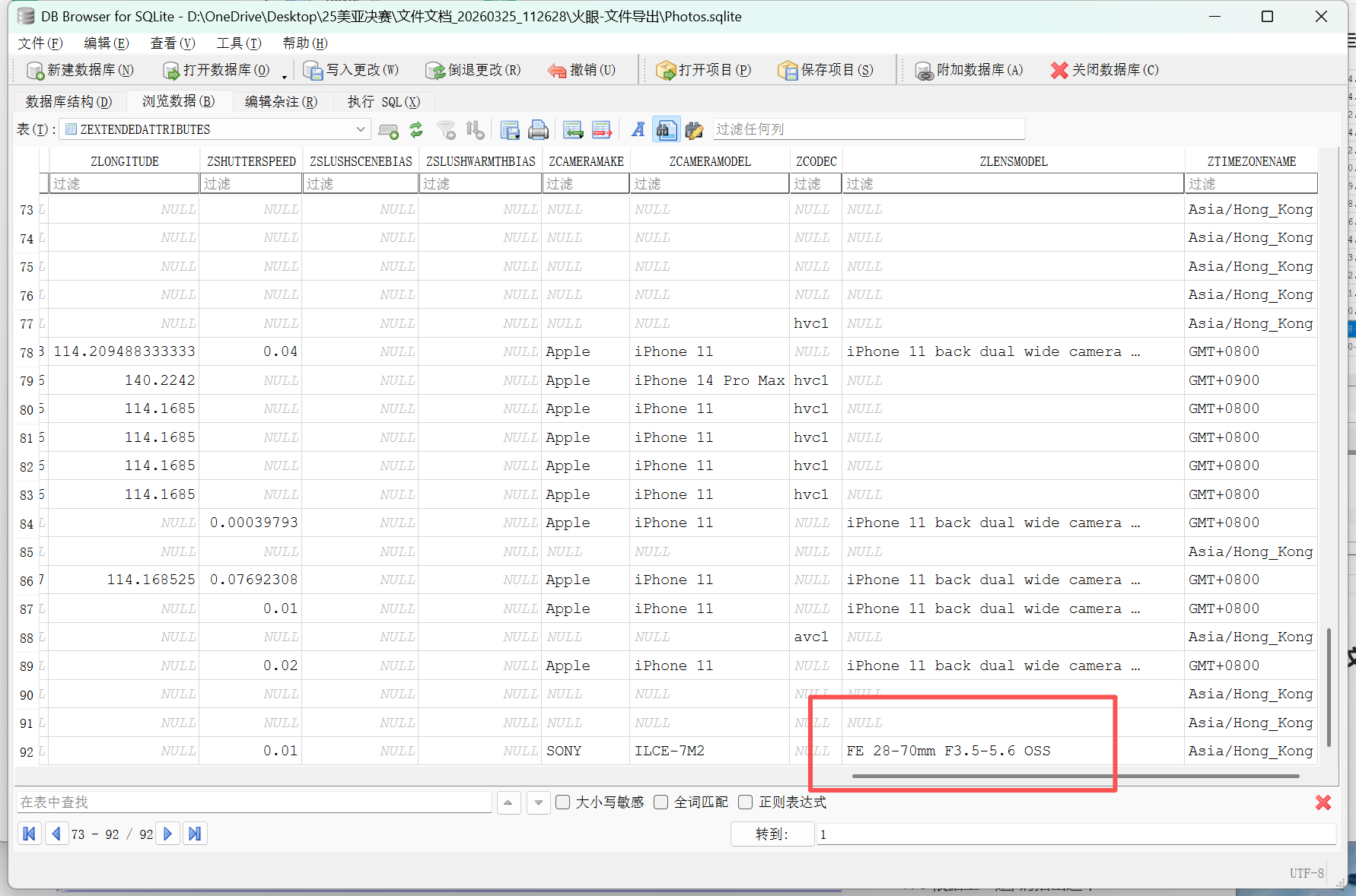Switch to the 编辑杂注(R) tab

point(281,101)
